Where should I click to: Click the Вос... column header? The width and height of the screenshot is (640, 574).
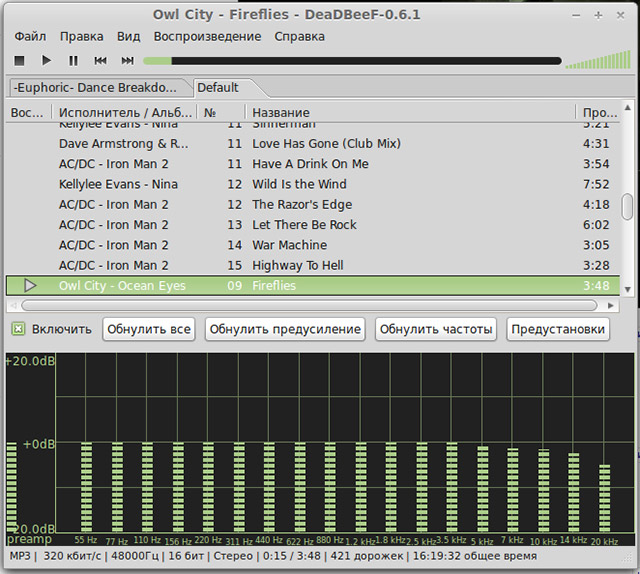click(x=28, y=112)
